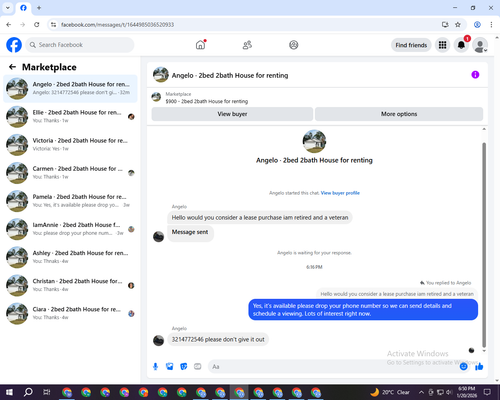This screenshot has height=400, width=500.
Task: Open the Pamela conversation
Action: (70, 201)
